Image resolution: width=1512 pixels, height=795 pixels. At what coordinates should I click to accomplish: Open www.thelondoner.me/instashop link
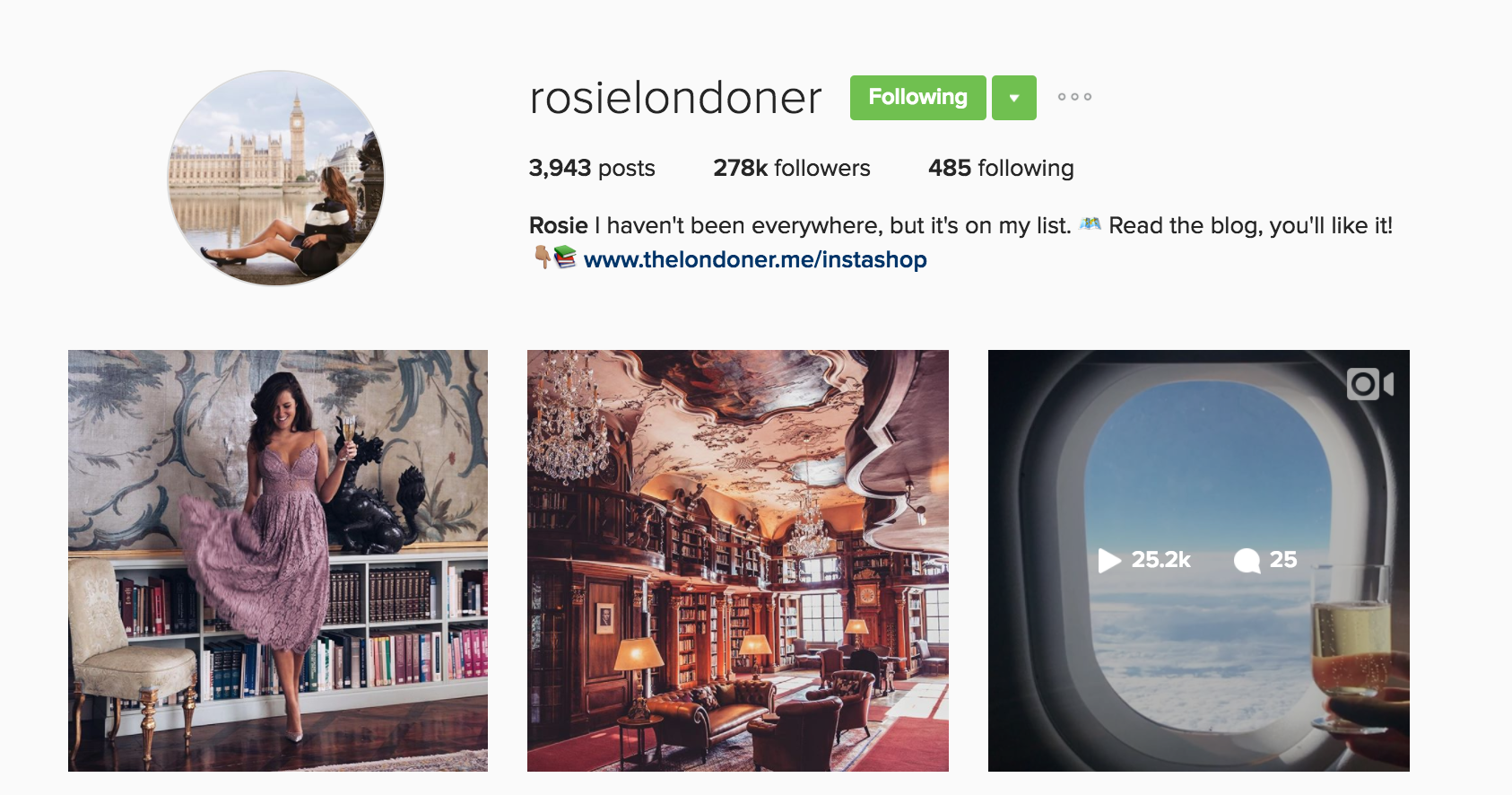(755, 259)
